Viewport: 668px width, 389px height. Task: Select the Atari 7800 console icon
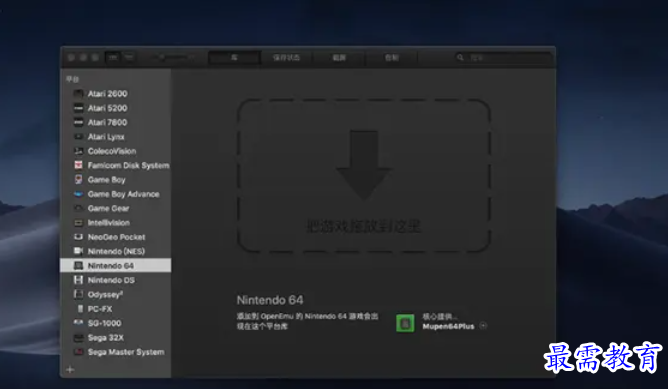78,123
